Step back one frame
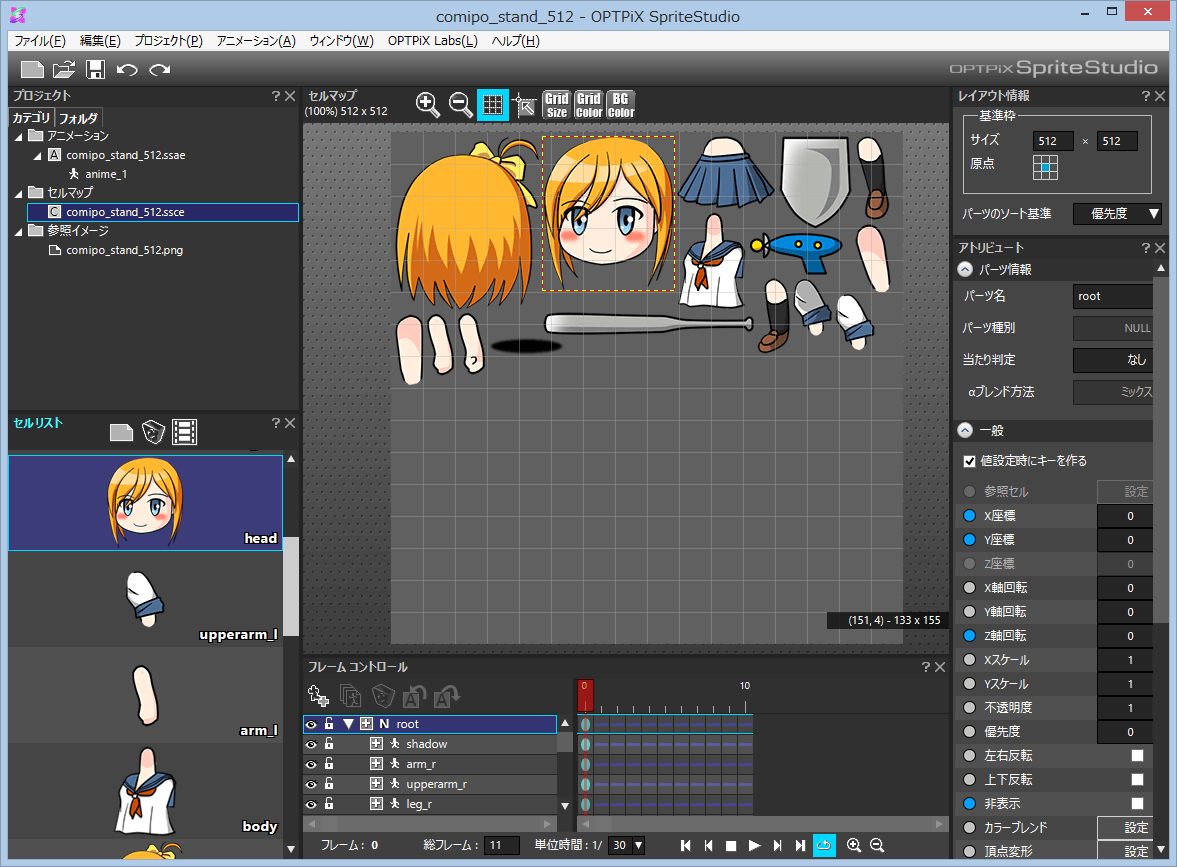This screenshot has height=867, width=1177. (x=709, y=846)
